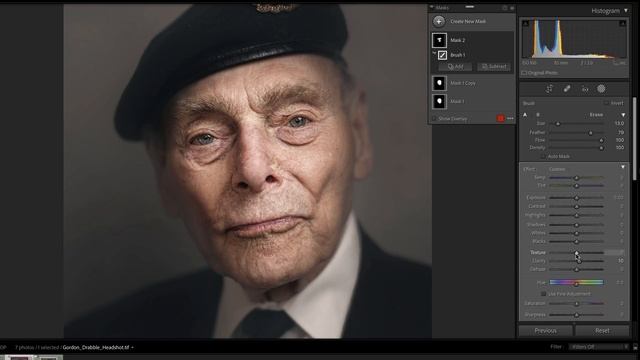The width and height of the screenshot is (640, 360).
Task: Adjust the Exposure slider
Action: point(576,198)
